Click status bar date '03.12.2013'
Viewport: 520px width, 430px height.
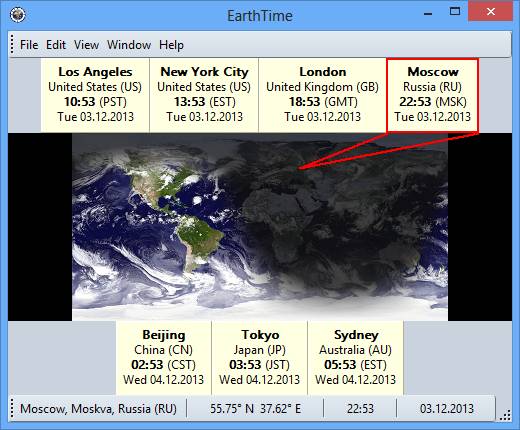point(447,409)
